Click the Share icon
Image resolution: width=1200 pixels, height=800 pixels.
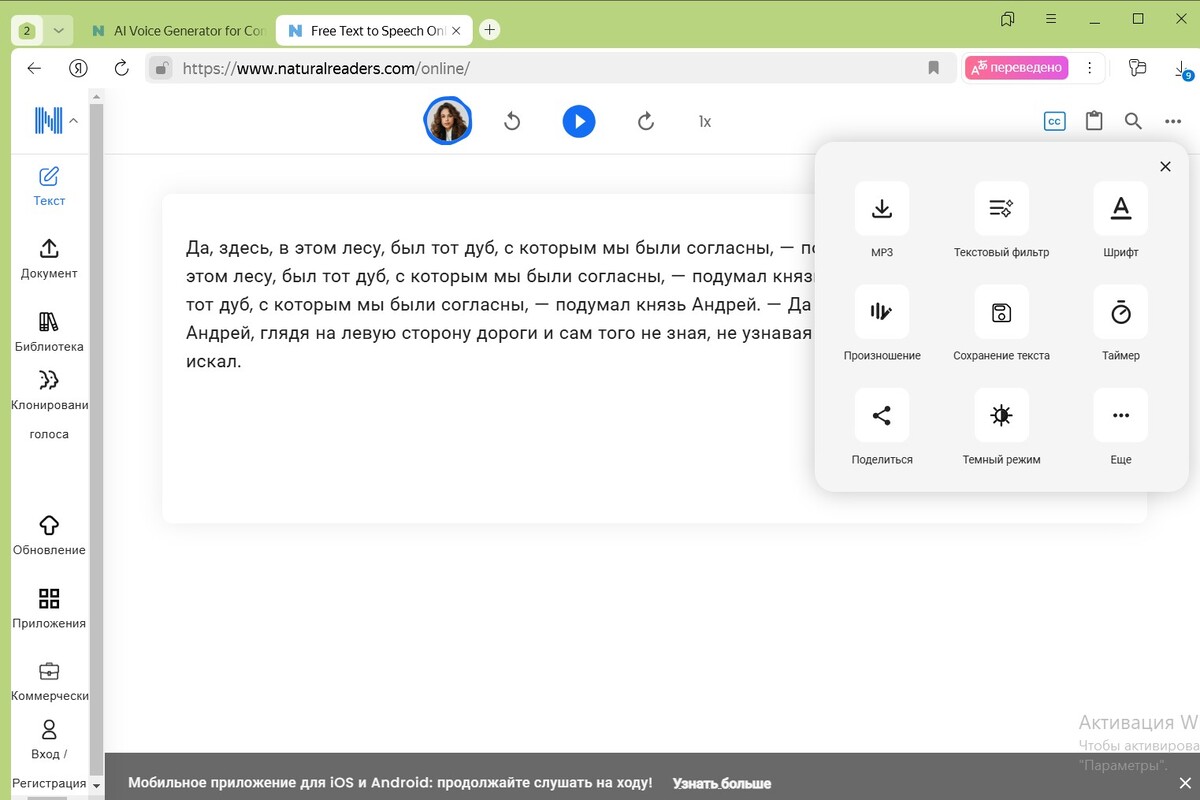[x=882, y=415]
